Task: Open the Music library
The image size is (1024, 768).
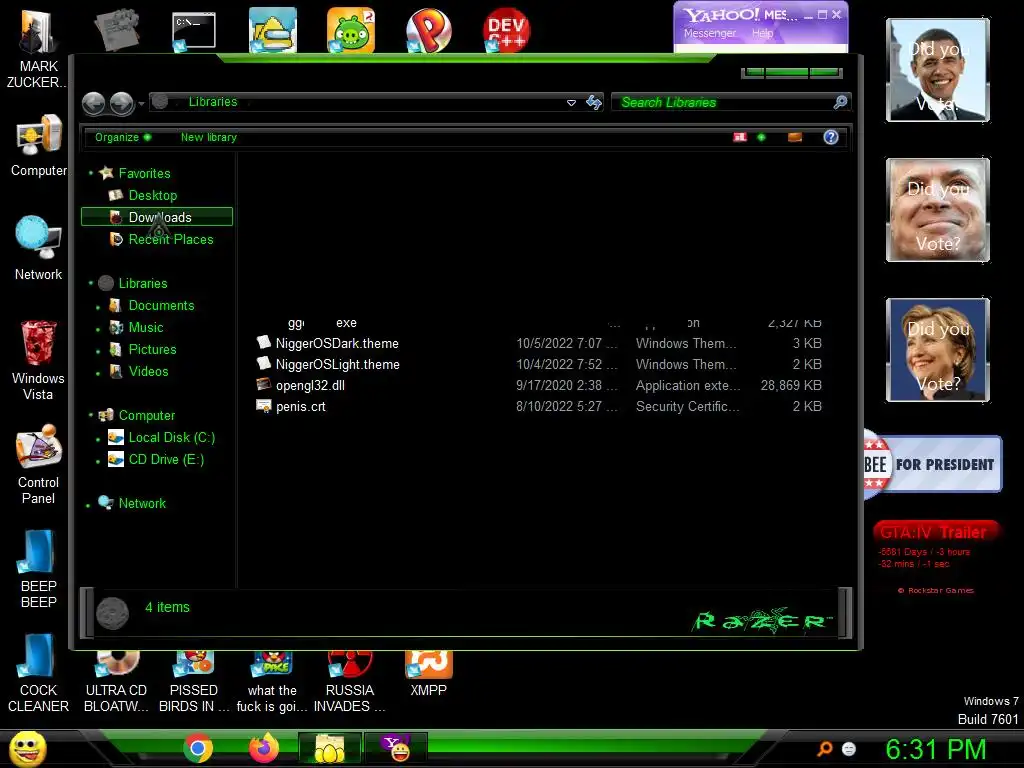Action: click(146, 327)
